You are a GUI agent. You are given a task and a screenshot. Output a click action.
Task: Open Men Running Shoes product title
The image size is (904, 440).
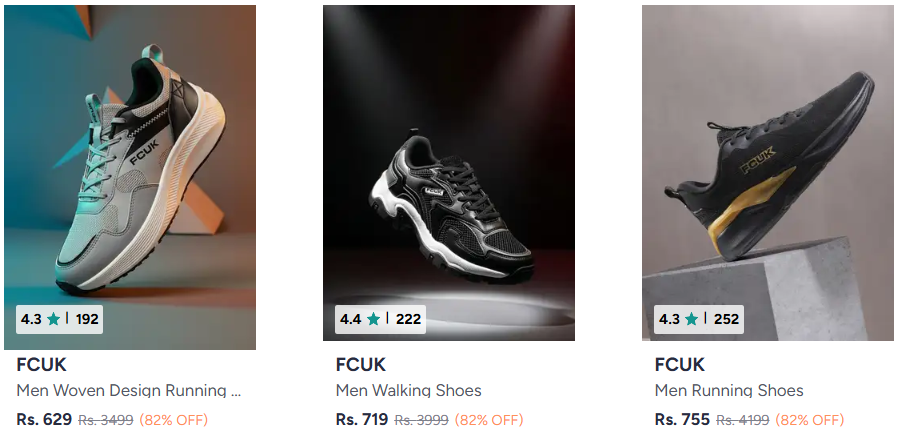729,390
